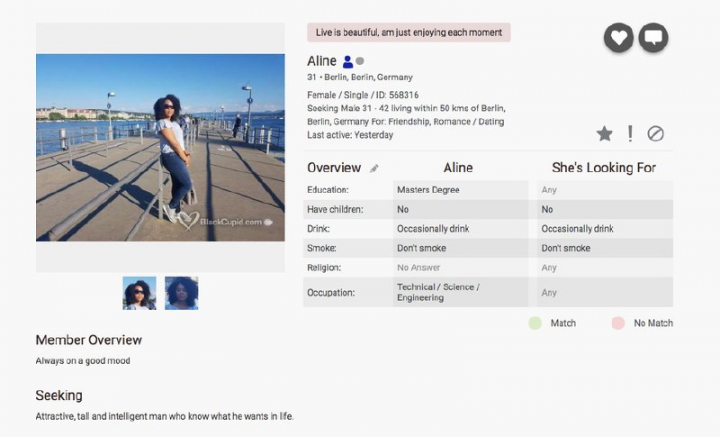Open the second close-up photo thumbnail
The image size is (720, 437).
[181, 293]
